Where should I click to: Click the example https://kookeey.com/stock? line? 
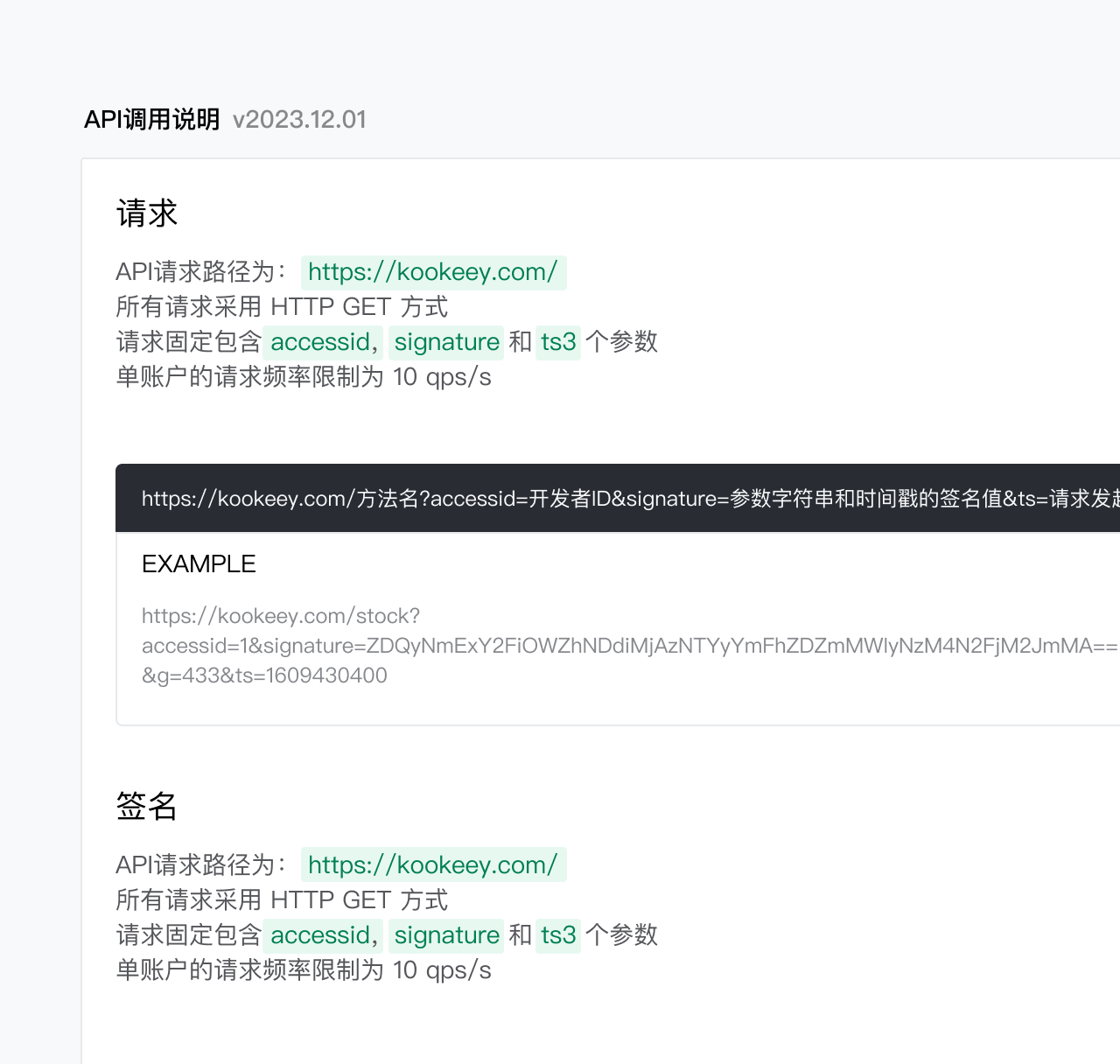(281, 616)
